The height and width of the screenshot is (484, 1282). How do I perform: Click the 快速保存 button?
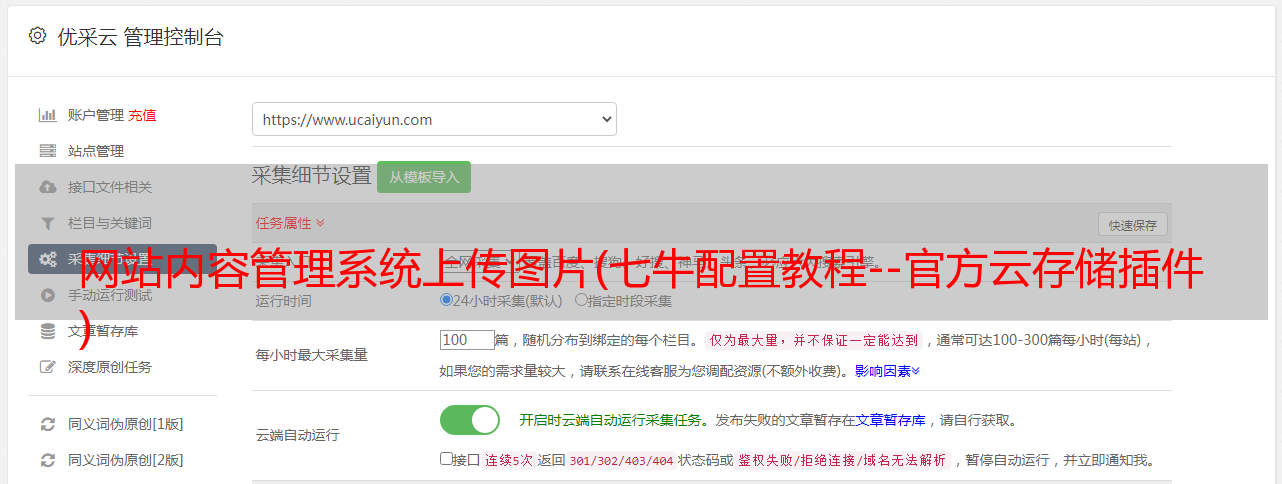click(1132, 225)
